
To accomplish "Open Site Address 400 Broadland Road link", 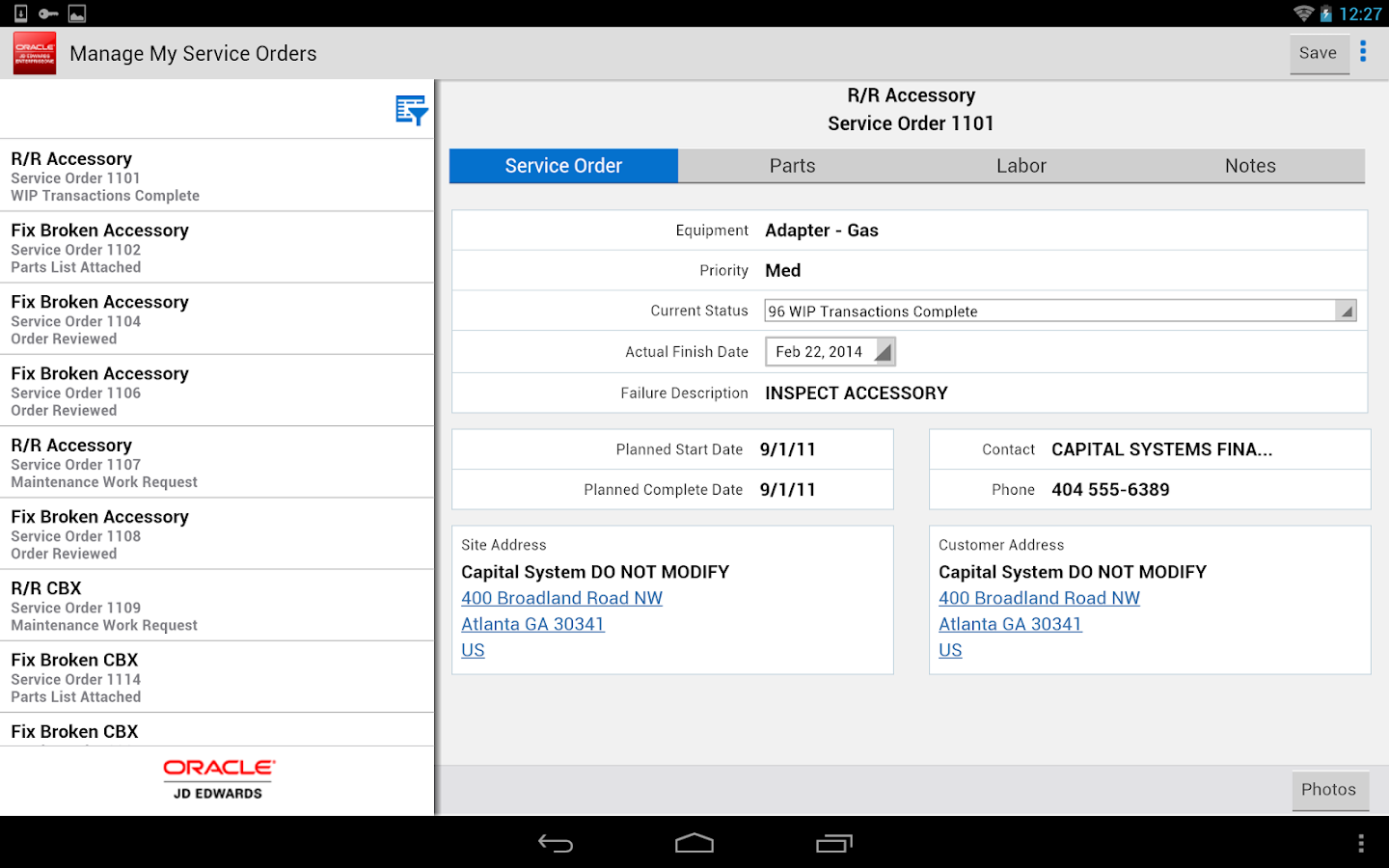I will point(561,598).
